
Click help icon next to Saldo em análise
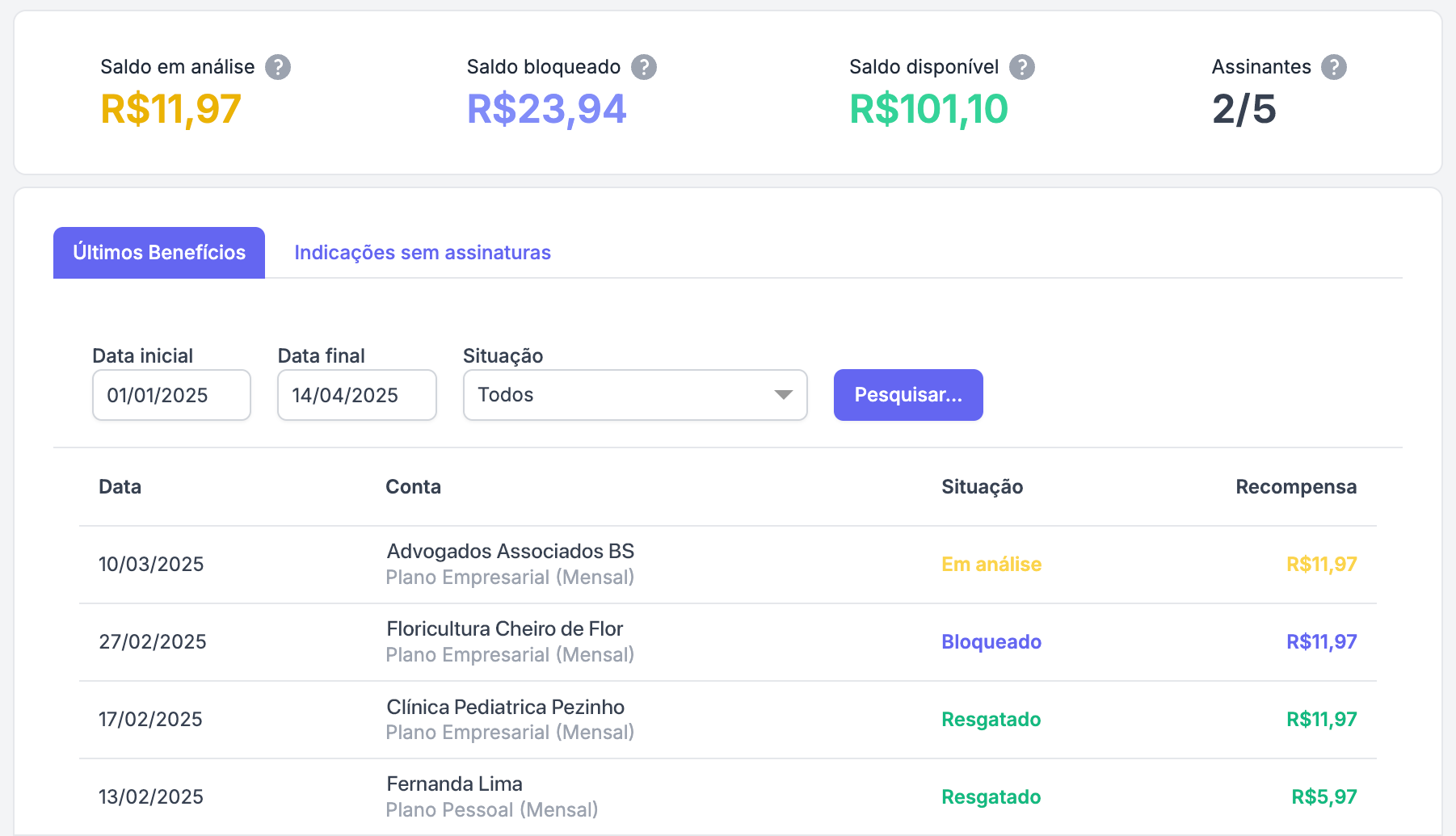click(x=278, y=67)
